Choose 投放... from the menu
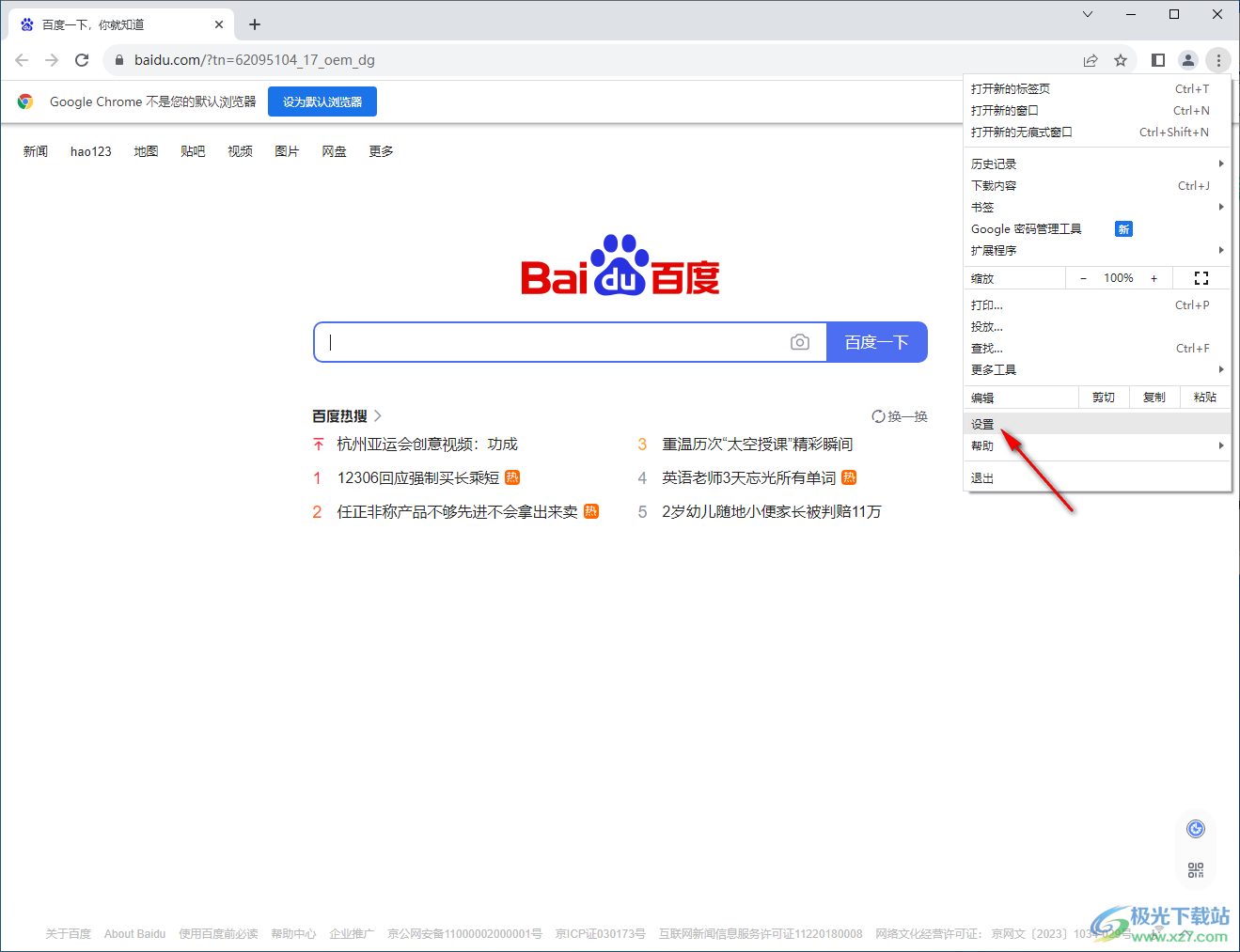 tap(1098, 326)
